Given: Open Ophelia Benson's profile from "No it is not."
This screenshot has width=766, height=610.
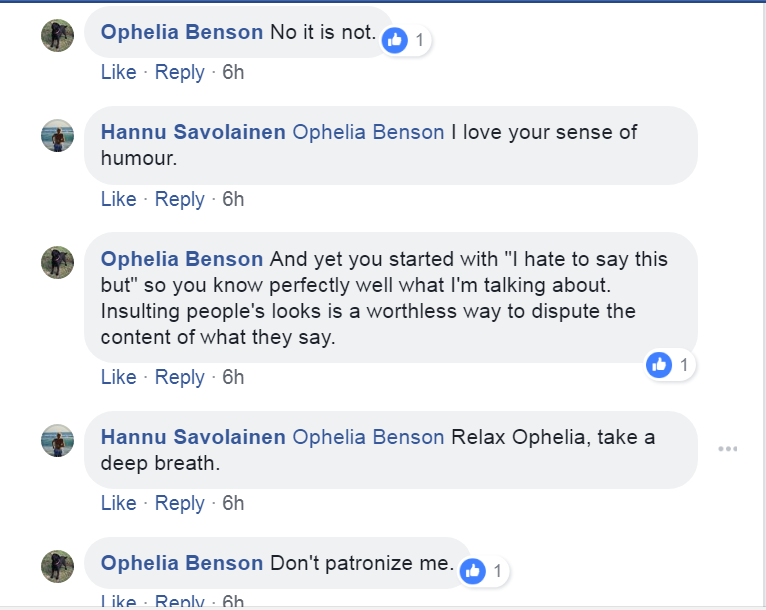Looking at the screenshot, I should pyautogui.click(x=183, y=32).
